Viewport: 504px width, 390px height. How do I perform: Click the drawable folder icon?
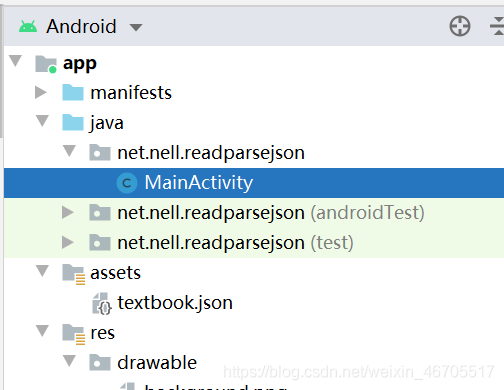tap(100, 362)
